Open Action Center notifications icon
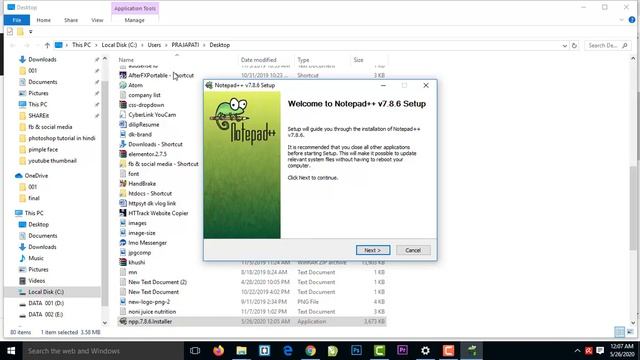 600,351
